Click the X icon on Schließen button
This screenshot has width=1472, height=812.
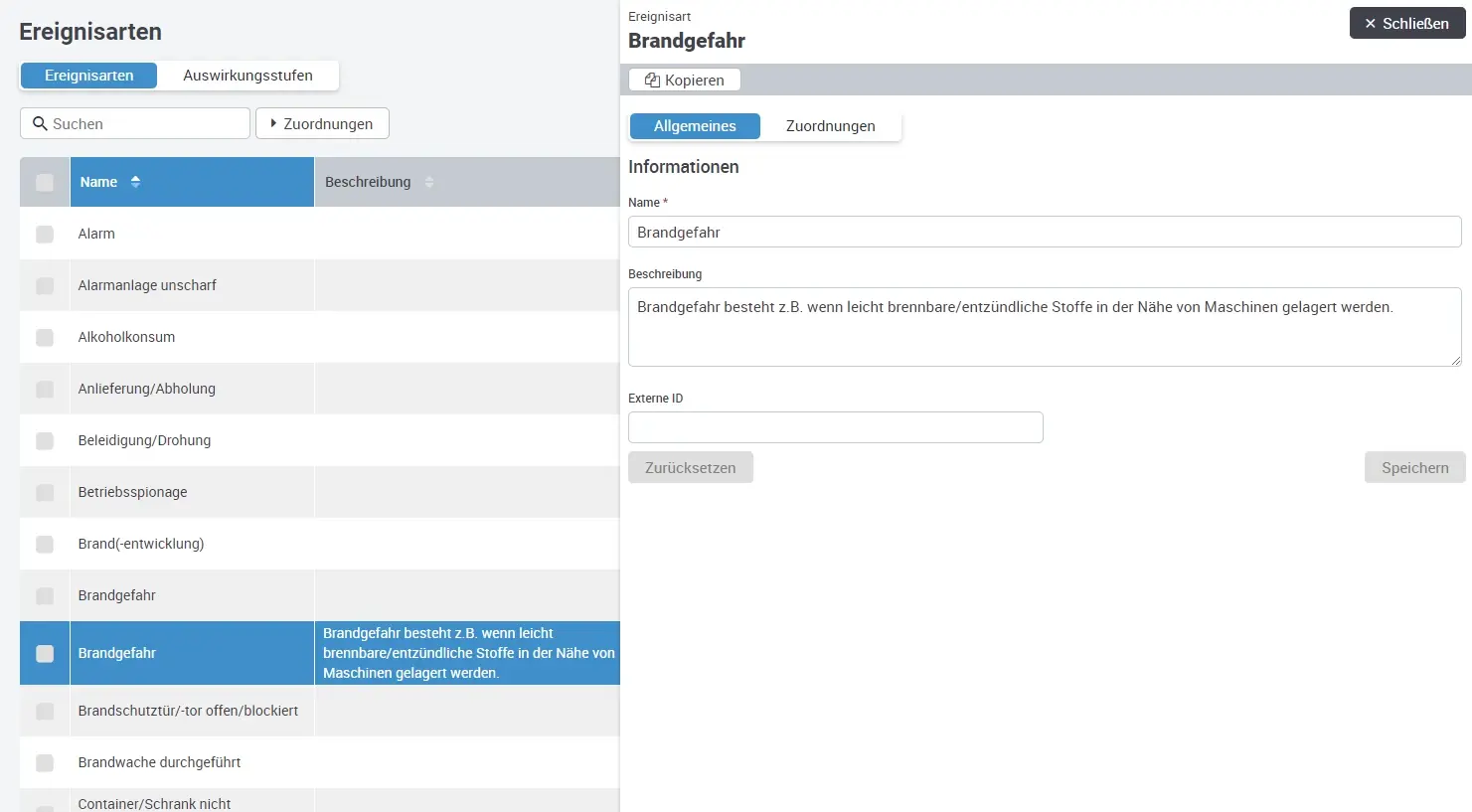(x=1370, y=24)
